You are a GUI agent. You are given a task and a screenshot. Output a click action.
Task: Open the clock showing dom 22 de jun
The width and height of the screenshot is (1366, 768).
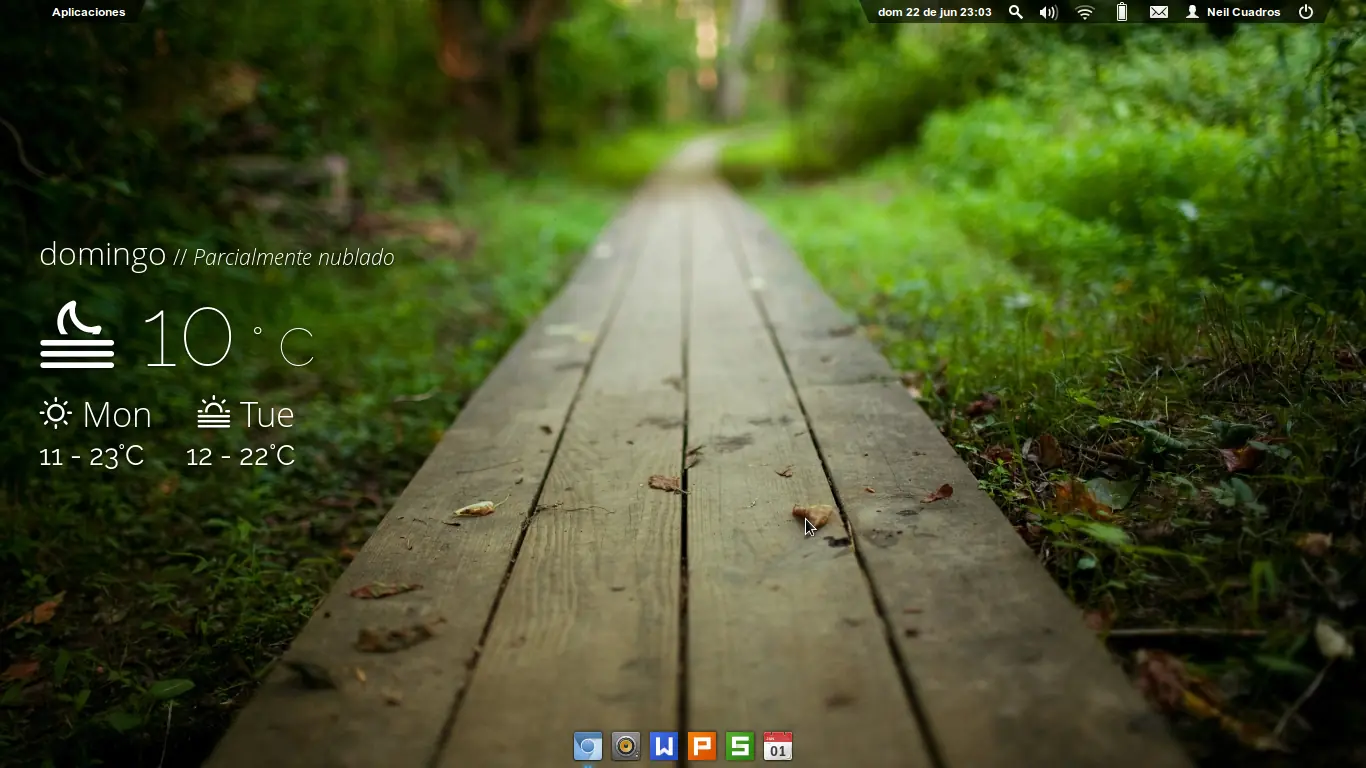click(x=934, y=12)
